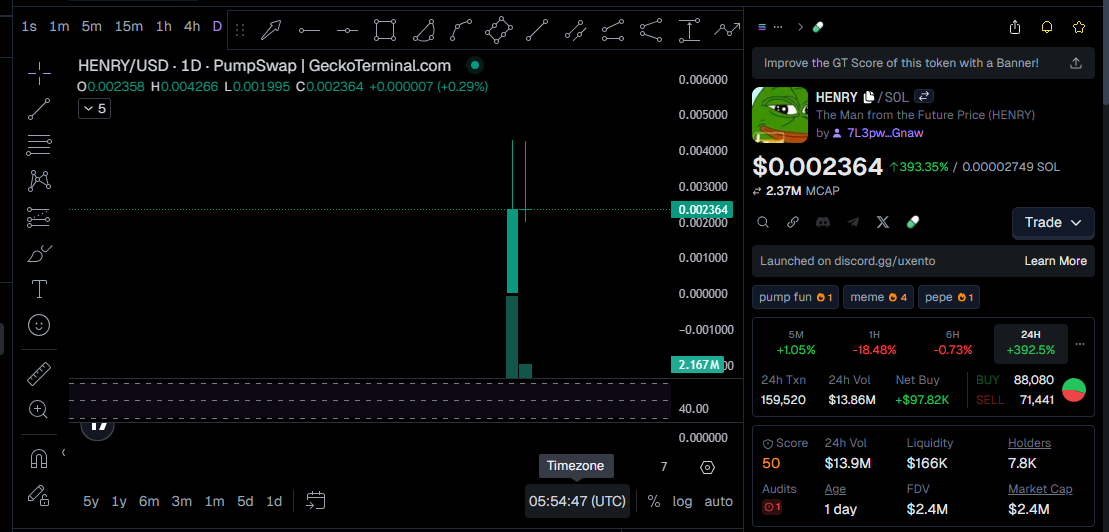
Task: Open creator address 7L3pw…Gnaw
Action: tap(885, 133)
